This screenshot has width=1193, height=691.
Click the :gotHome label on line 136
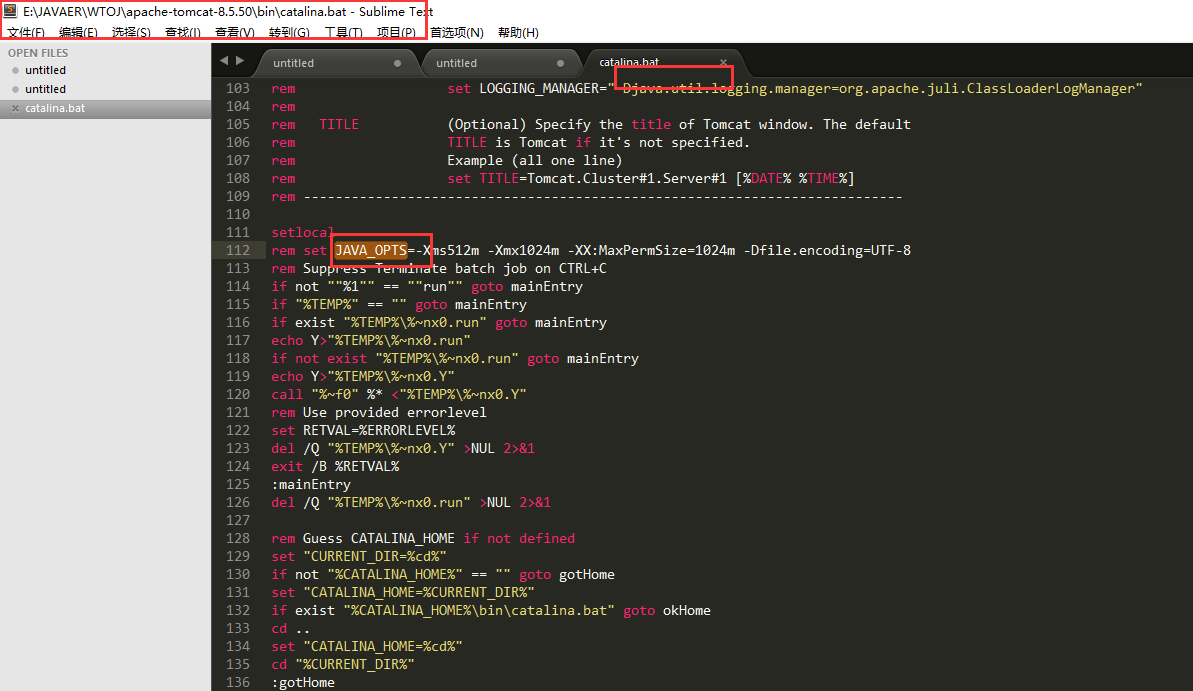point(303,682)
